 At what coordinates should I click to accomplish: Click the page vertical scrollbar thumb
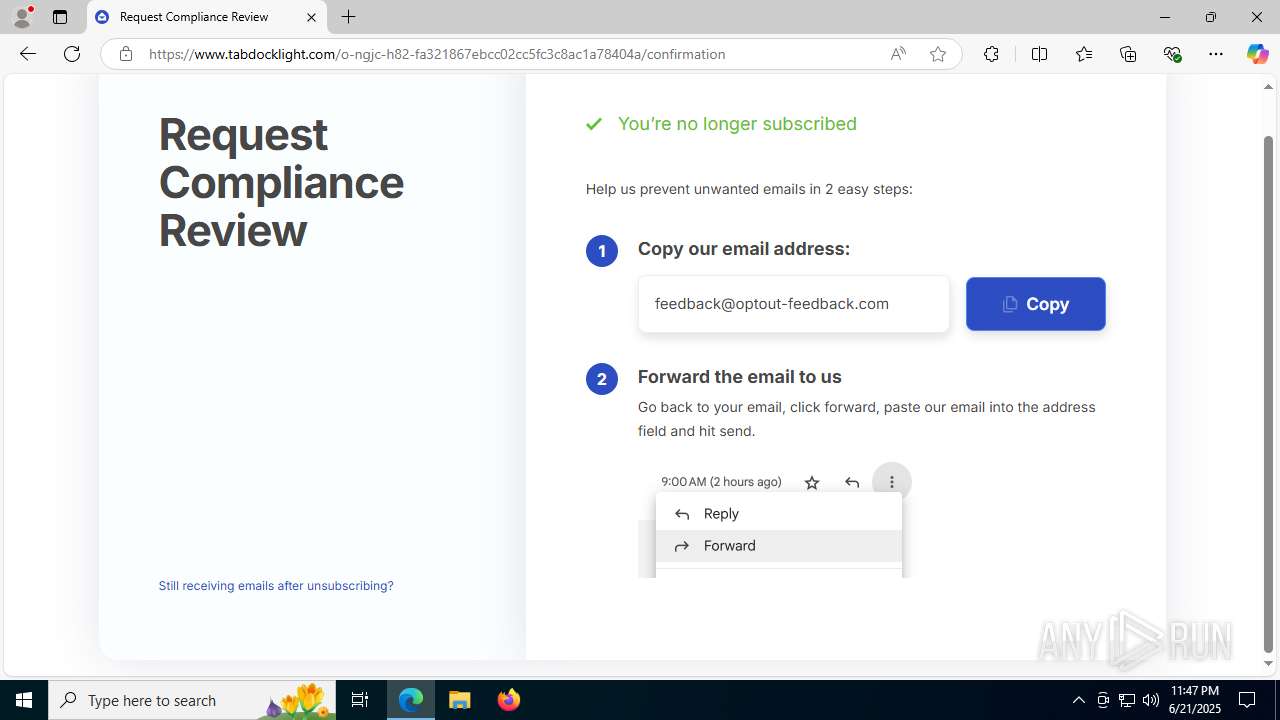1269,393
